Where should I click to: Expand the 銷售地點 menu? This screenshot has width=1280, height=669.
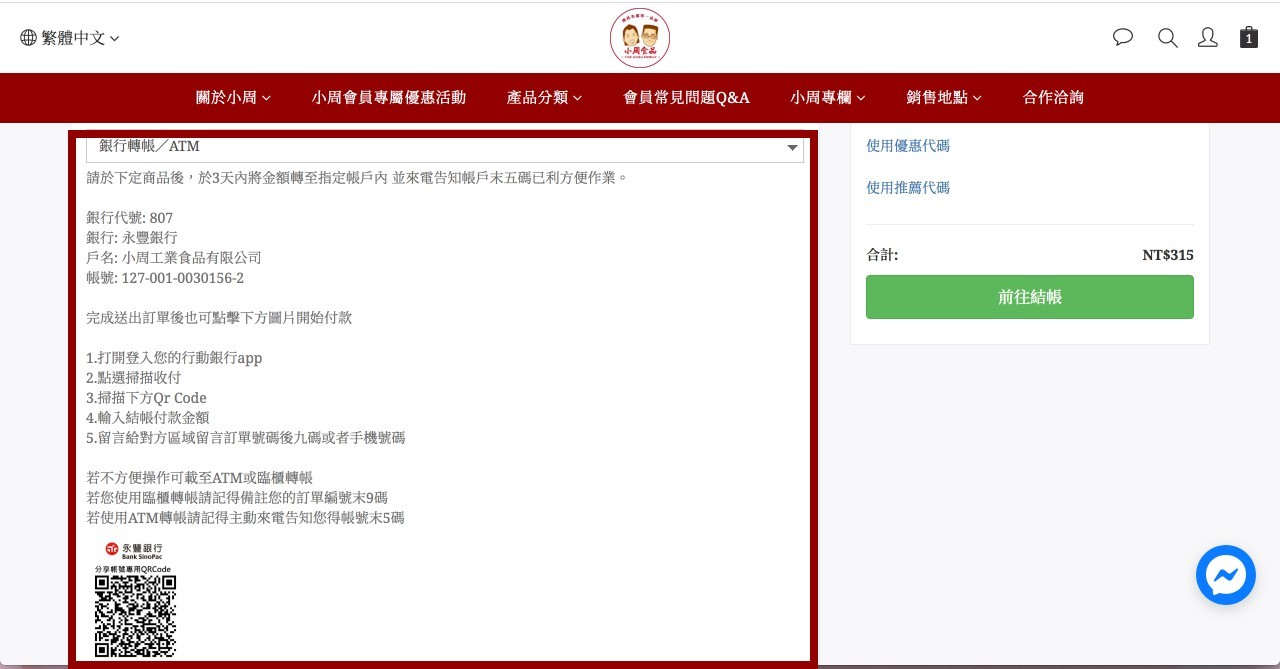[x=944, y=97]
